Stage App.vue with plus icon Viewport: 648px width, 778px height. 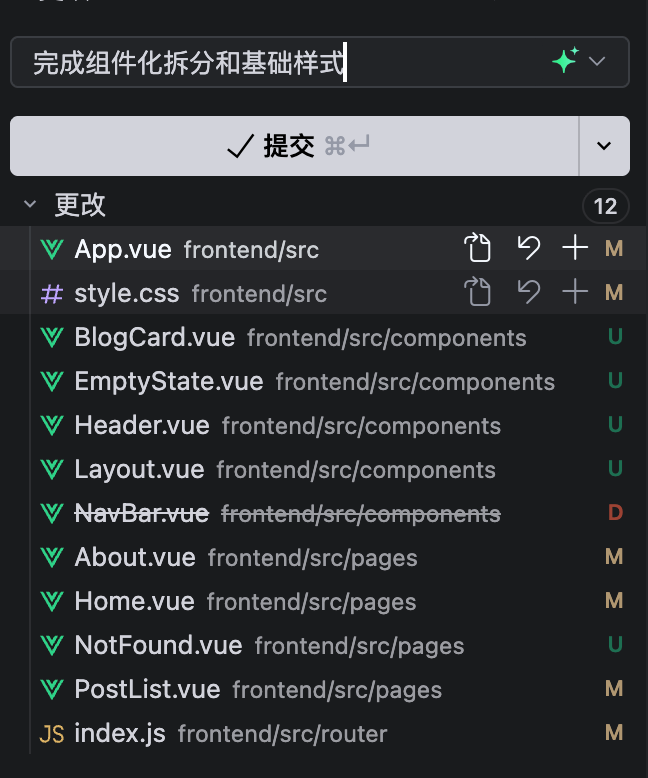click(x=575, y=248)
